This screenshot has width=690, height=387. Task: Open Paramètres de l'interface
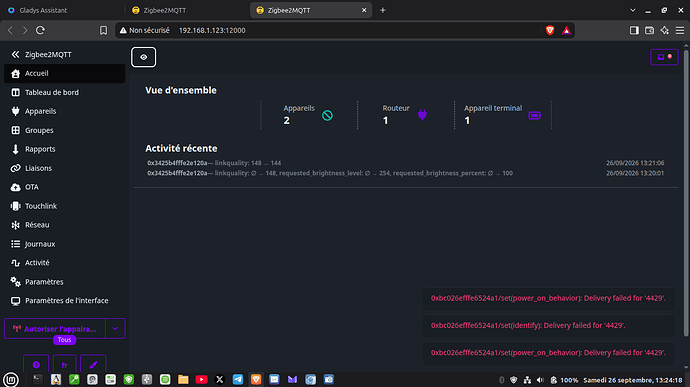point(64,301)
